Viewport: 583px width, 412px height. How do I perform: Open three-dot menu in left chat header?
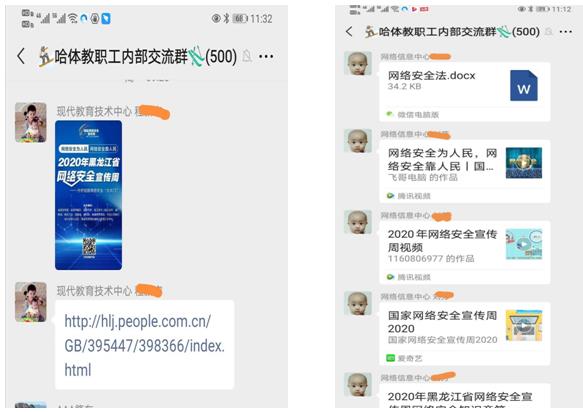(266, 57)
